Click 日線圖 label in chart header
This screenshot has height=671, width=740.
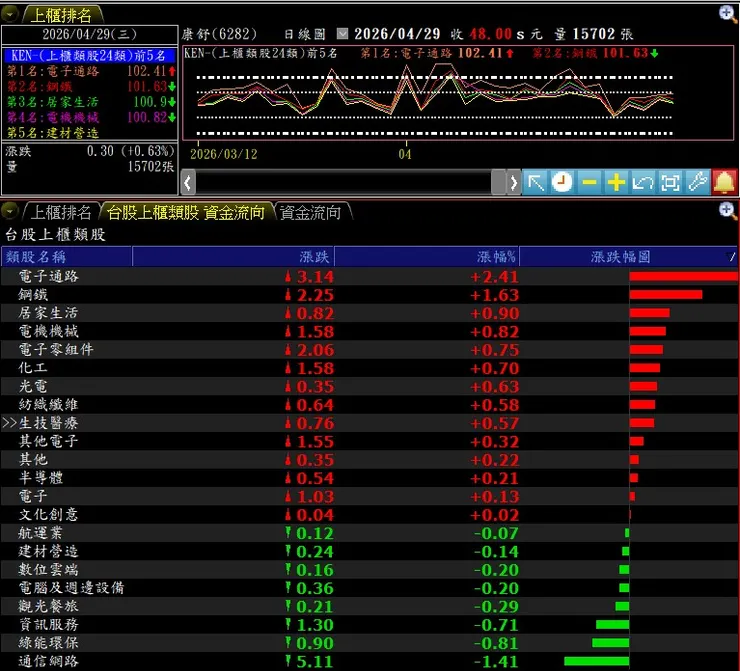point(305,34)
